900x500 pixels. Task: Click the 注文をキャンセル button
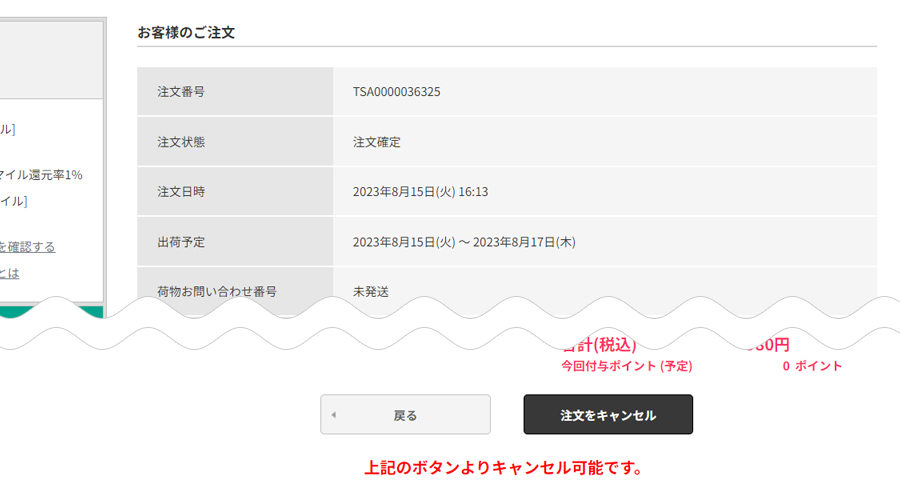[608, 414]
